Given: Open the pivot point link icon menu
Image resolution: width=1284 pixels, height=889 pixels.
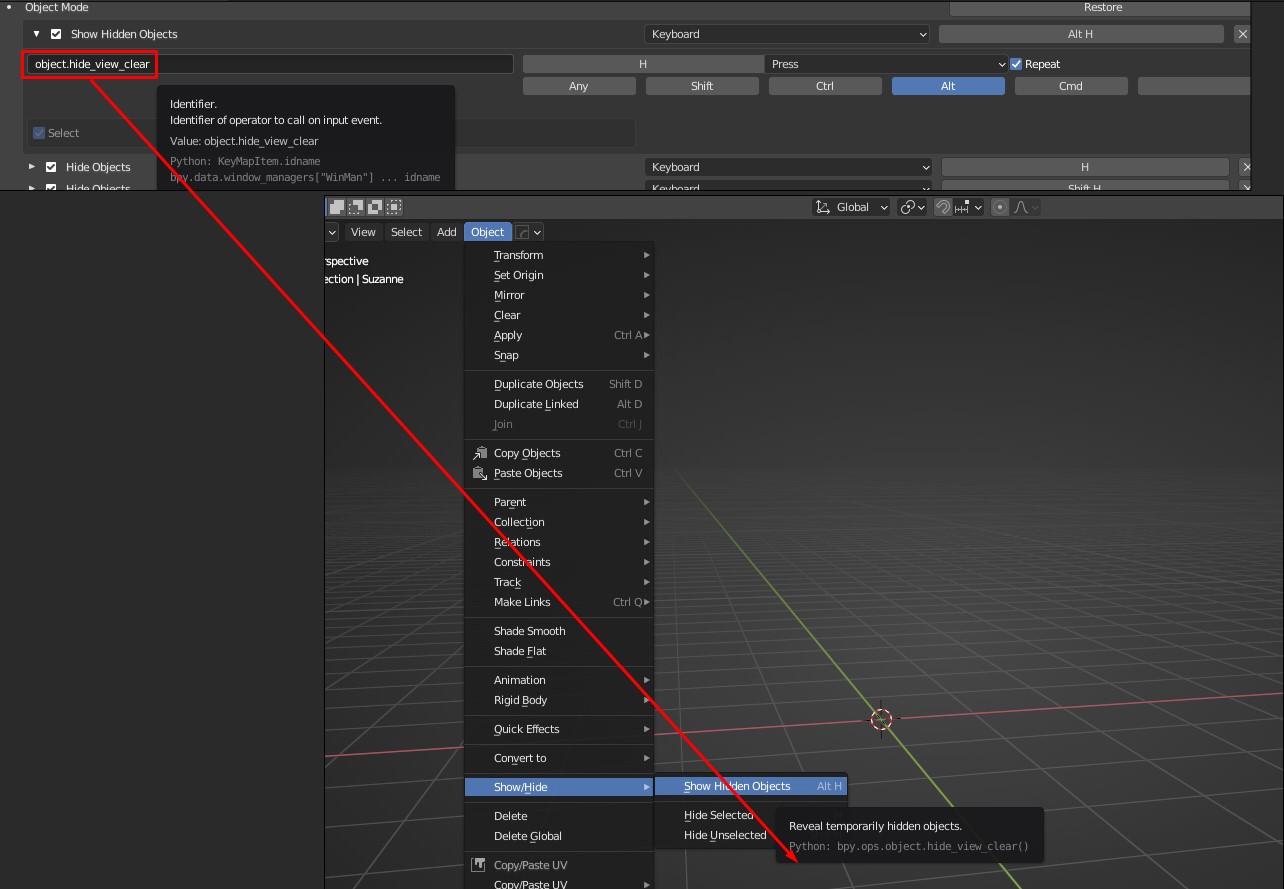Looking at the screenshot, I should [x=912, y=207].
